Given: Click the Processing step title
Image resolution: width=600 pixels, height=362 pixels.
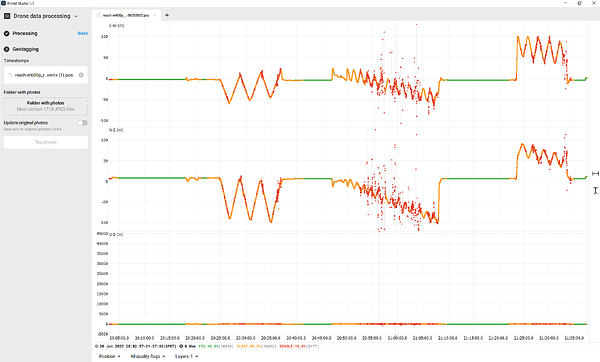Looking at the screenshot, I should (25, 34).
